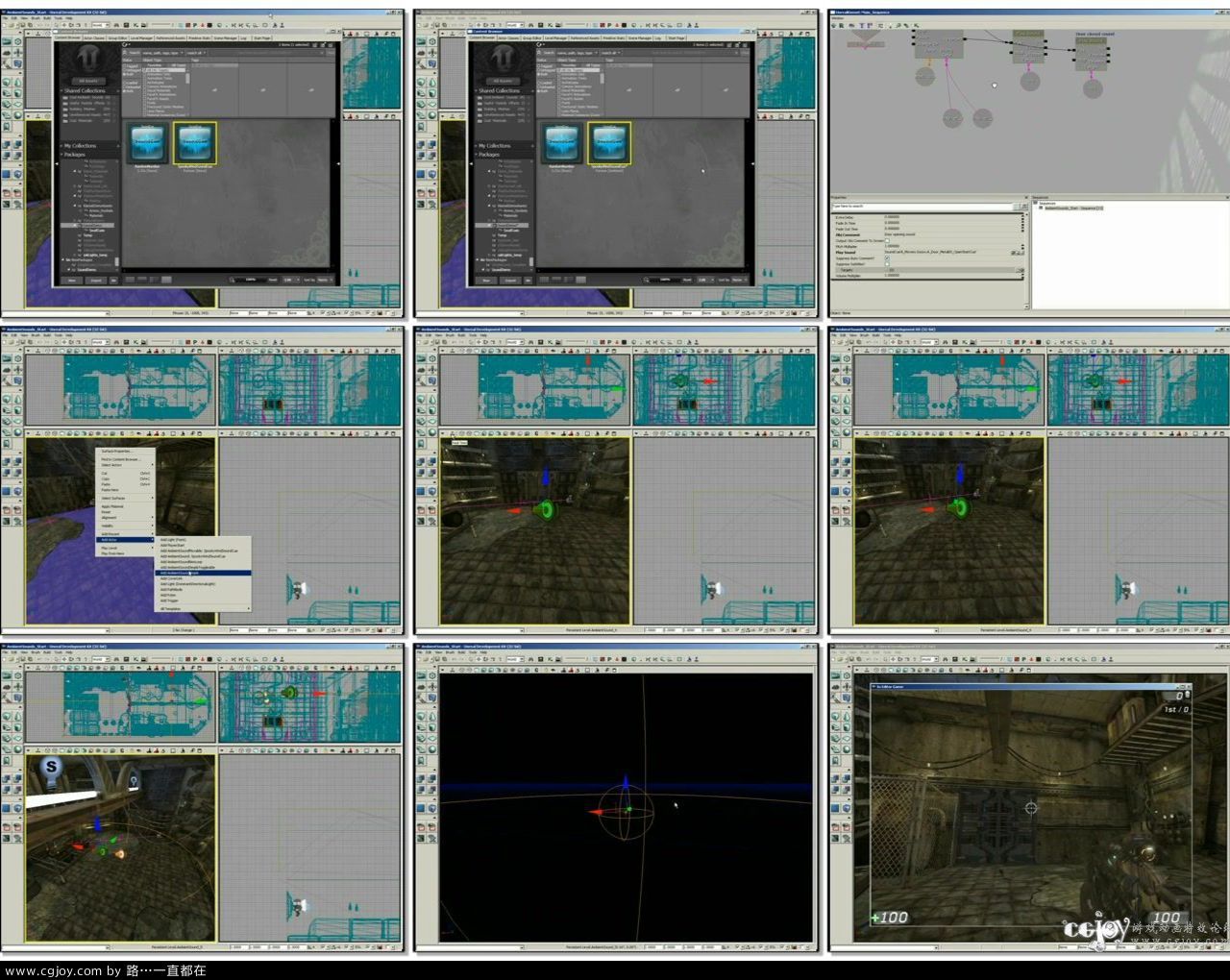
Task: Open Window menu in Kismet frame
Action: (x=837, y=18)
